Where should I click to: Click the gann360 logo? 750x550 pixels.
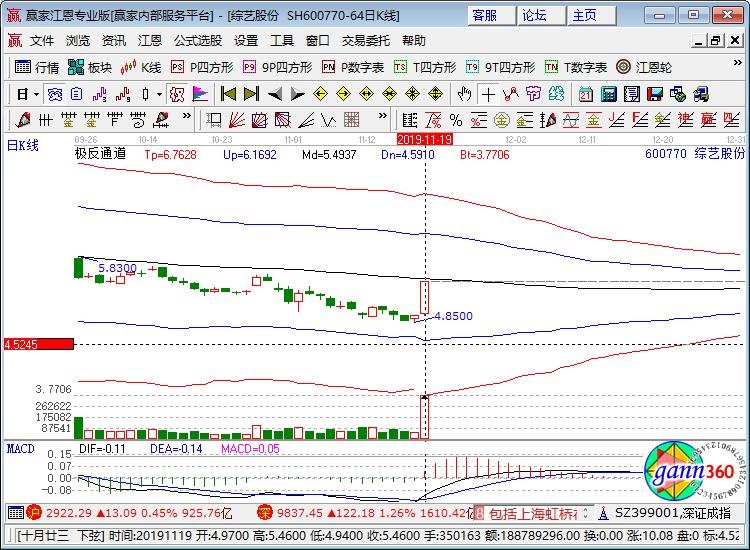(694, 471)
